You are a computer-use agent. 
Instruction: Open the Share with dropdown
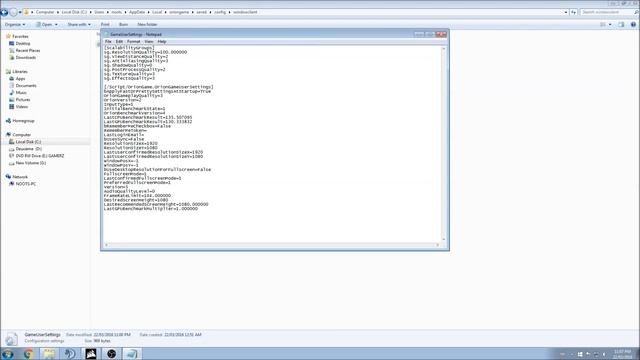(79, 24)
